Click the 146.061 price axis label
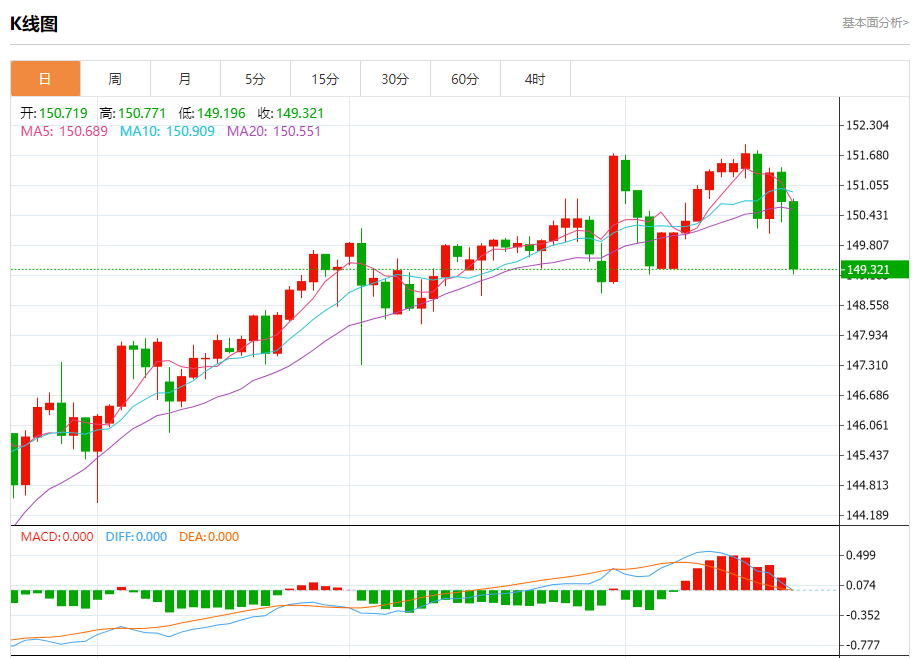The image size is (919, 658). click(867, 425)
